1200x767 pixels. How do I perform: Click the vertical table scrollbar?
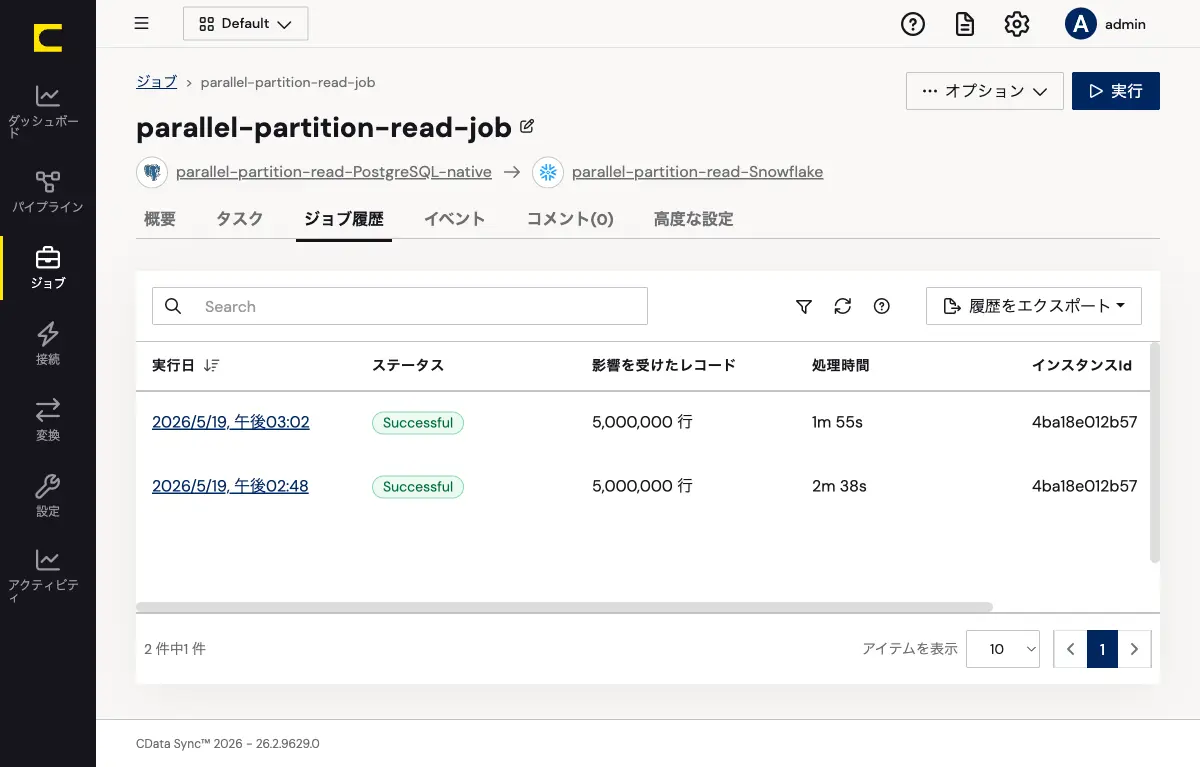[x=1155, y=452]
